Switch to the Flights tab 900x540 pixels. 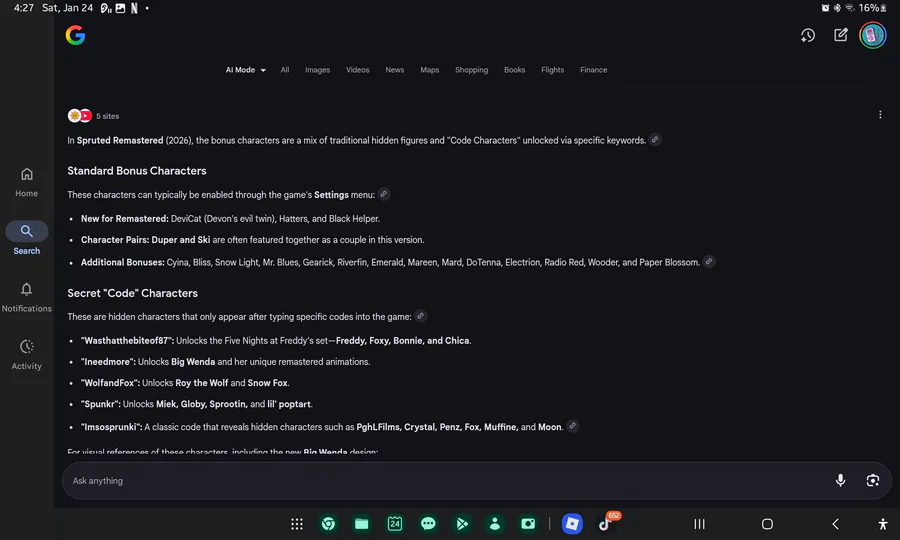coord(552,70)
